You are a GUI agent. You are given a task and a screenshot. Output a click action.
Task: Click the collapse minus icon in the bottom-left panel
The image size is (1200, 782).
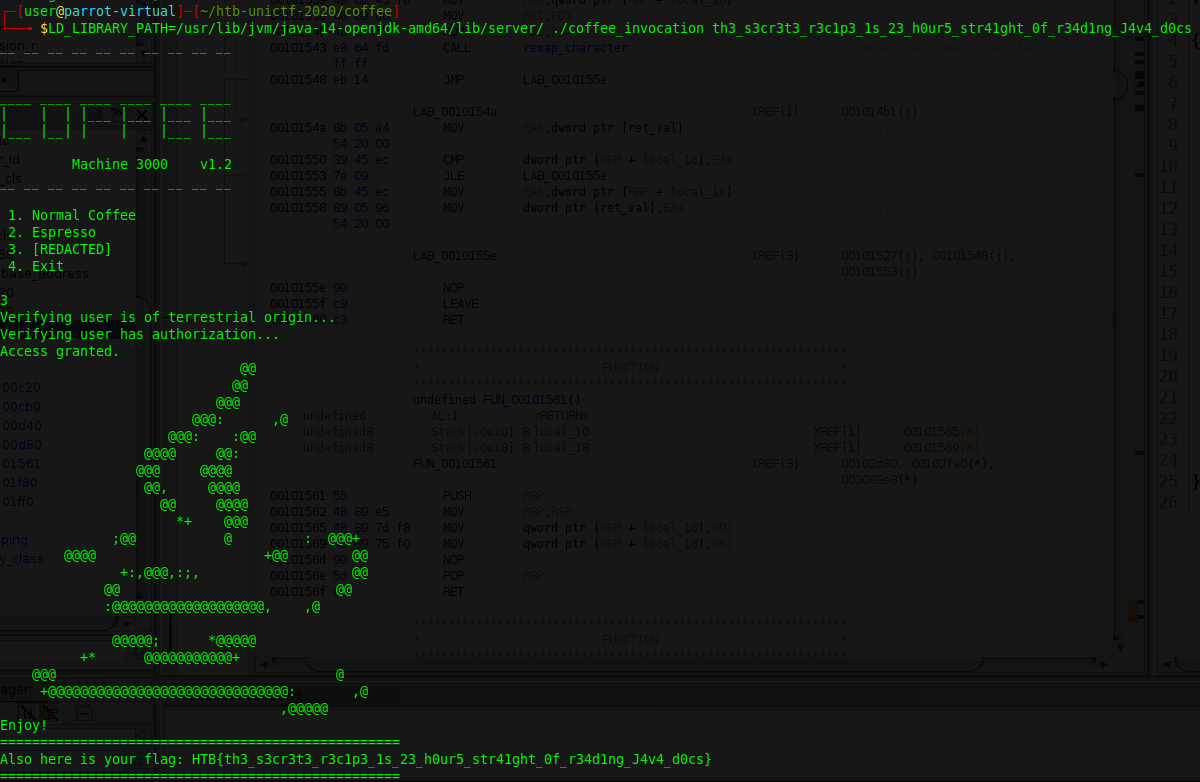tap(85, 713)
